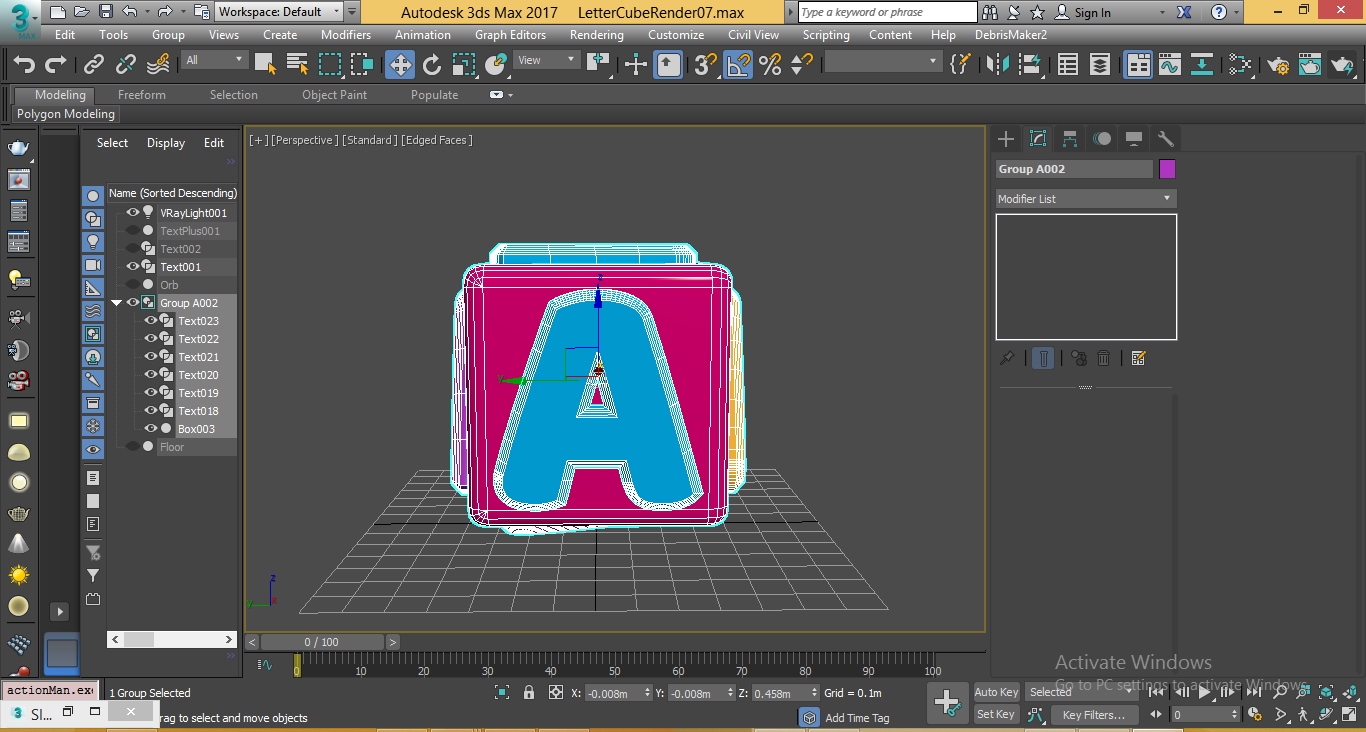Toggle Selection Lock padlock icon

528,693
